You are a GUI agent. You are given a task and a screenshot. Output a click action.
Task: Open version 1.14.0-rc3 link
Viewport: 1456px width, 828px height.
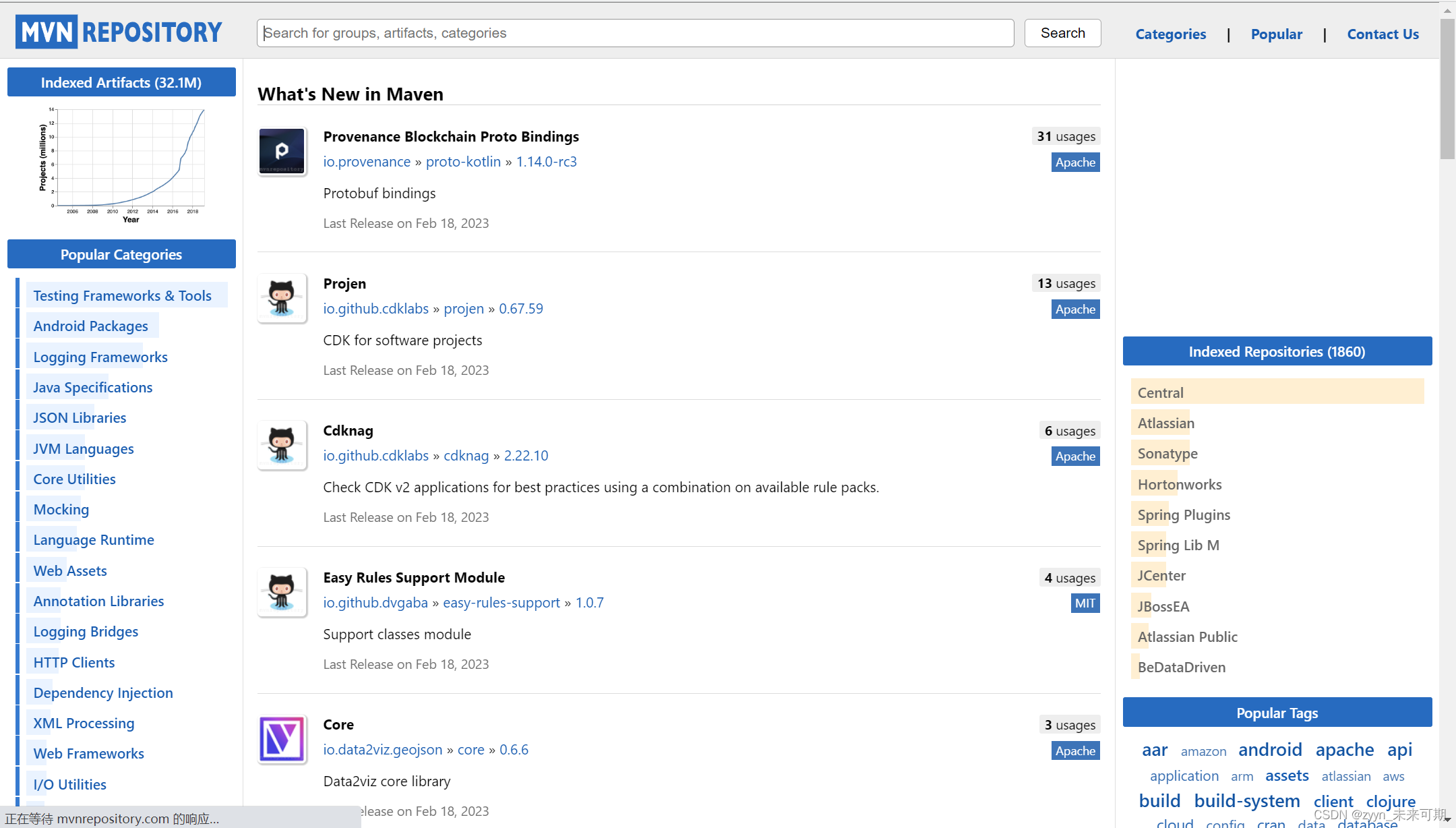(x=547, y=161)
